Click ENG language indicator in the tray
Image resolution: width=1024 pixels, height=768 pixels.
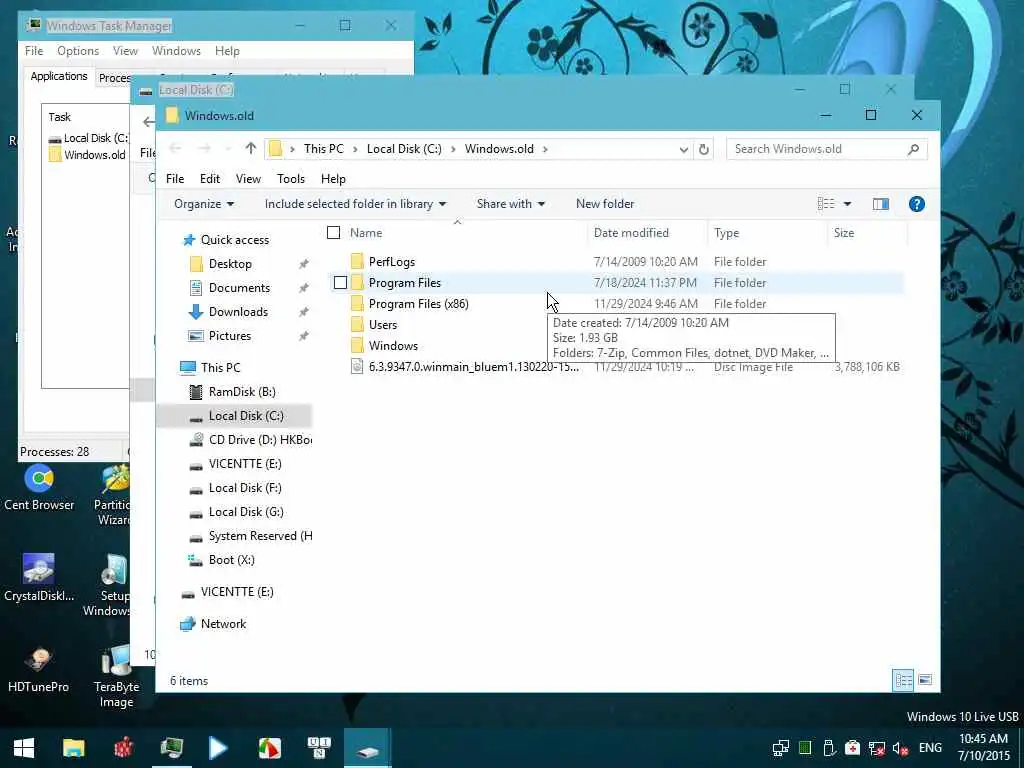click(x=930, y=748)
